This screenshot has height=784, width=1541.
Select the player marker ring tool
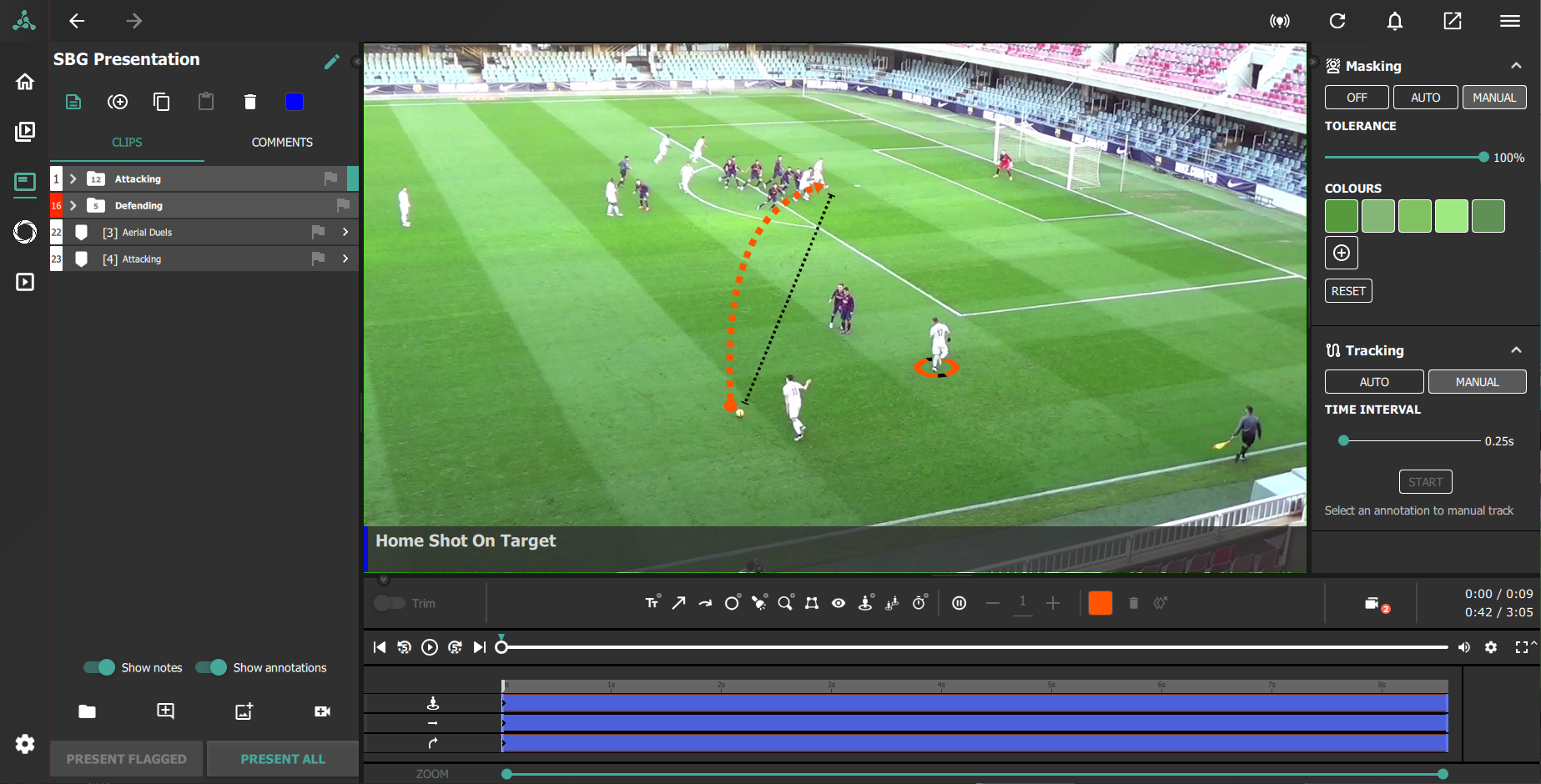865,602
